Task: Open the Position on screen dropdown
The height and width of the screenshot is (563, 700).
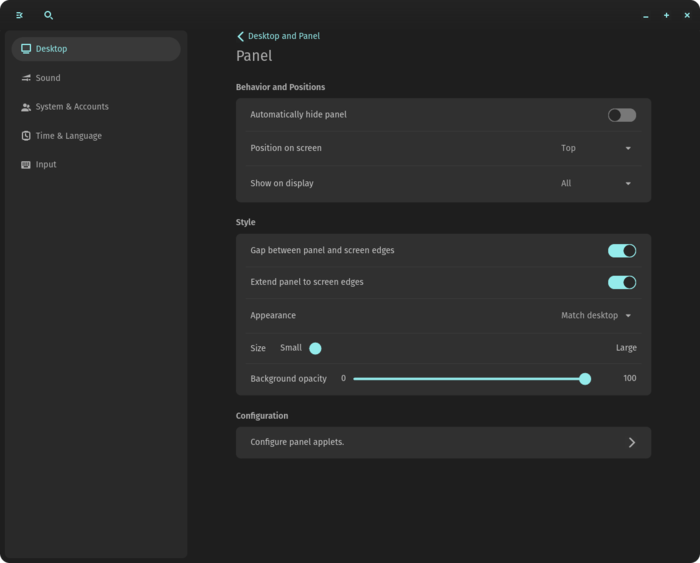Action: click(x=596, y=148)
